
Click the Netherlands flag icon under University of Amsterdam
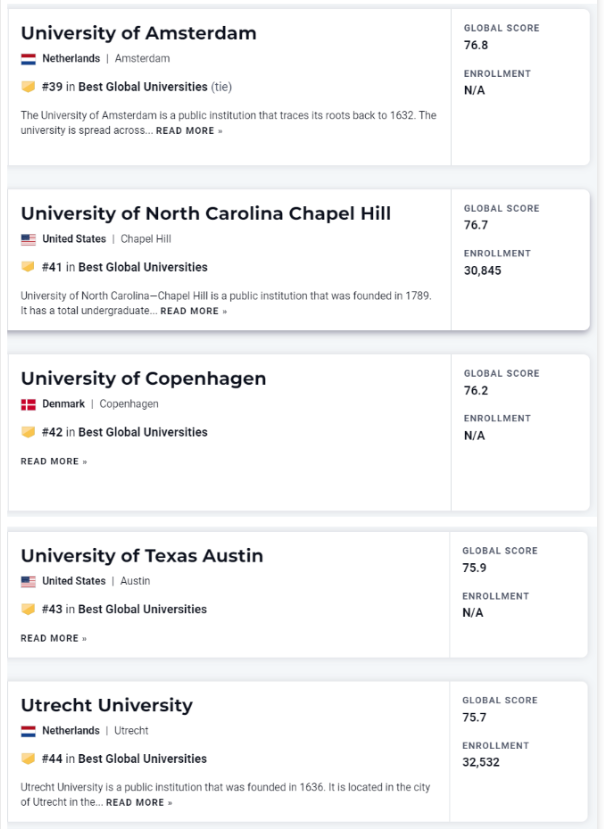point(28,59)
